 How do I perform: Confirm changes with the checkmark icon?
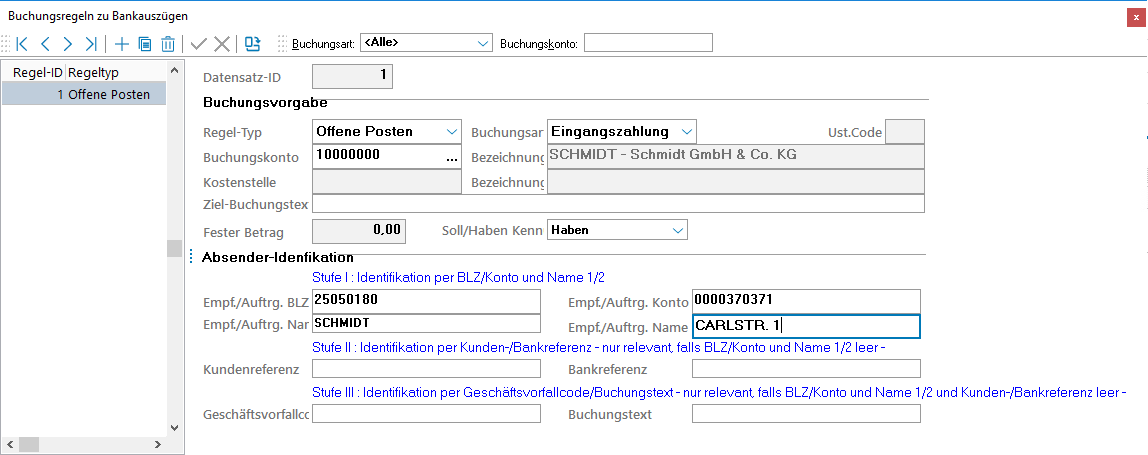point(198,44)
